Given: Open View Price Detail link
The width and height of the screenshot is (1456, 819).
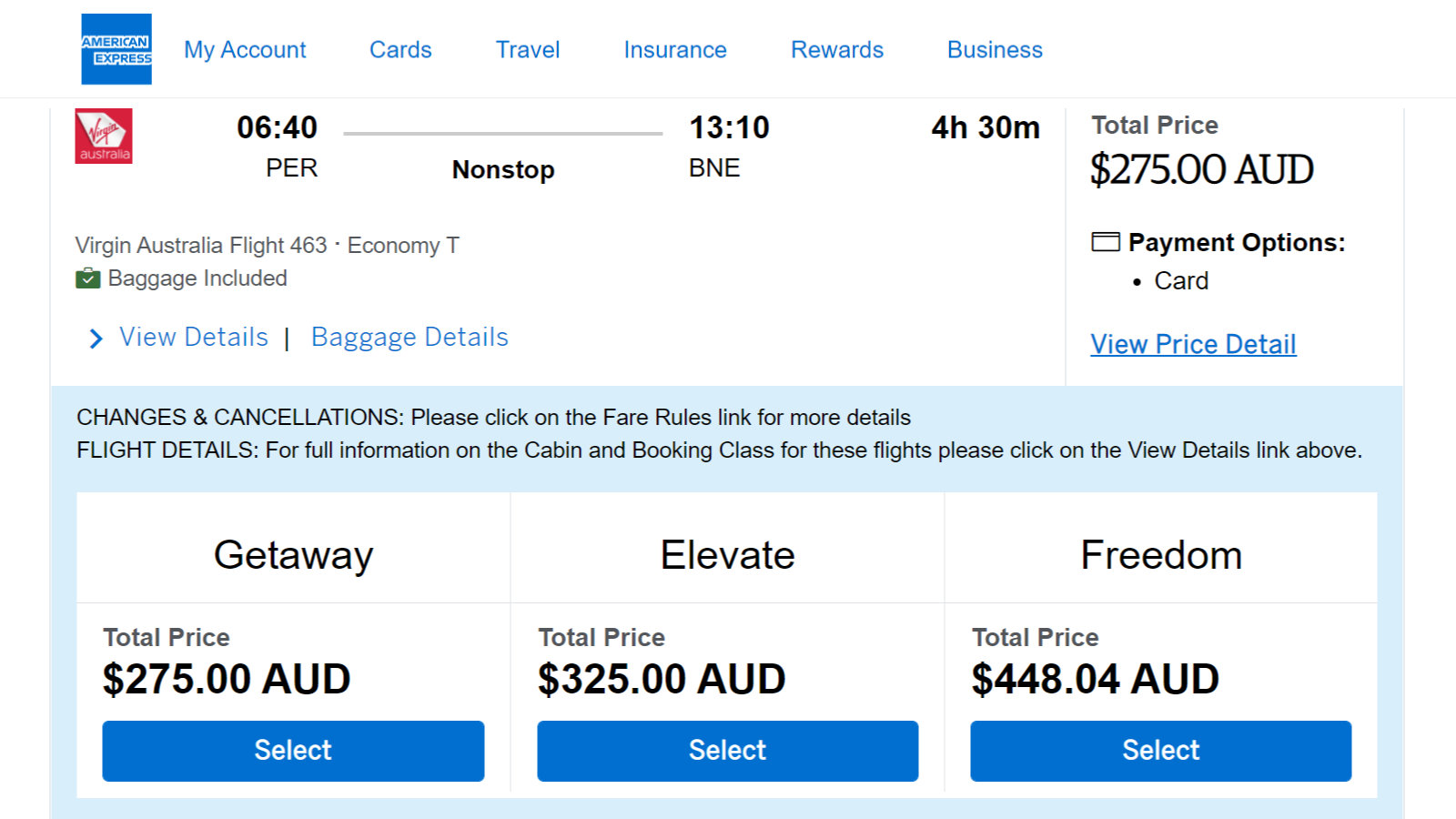Looking at the screenshot, I should pyautogui.click(x=1193, y=344).
